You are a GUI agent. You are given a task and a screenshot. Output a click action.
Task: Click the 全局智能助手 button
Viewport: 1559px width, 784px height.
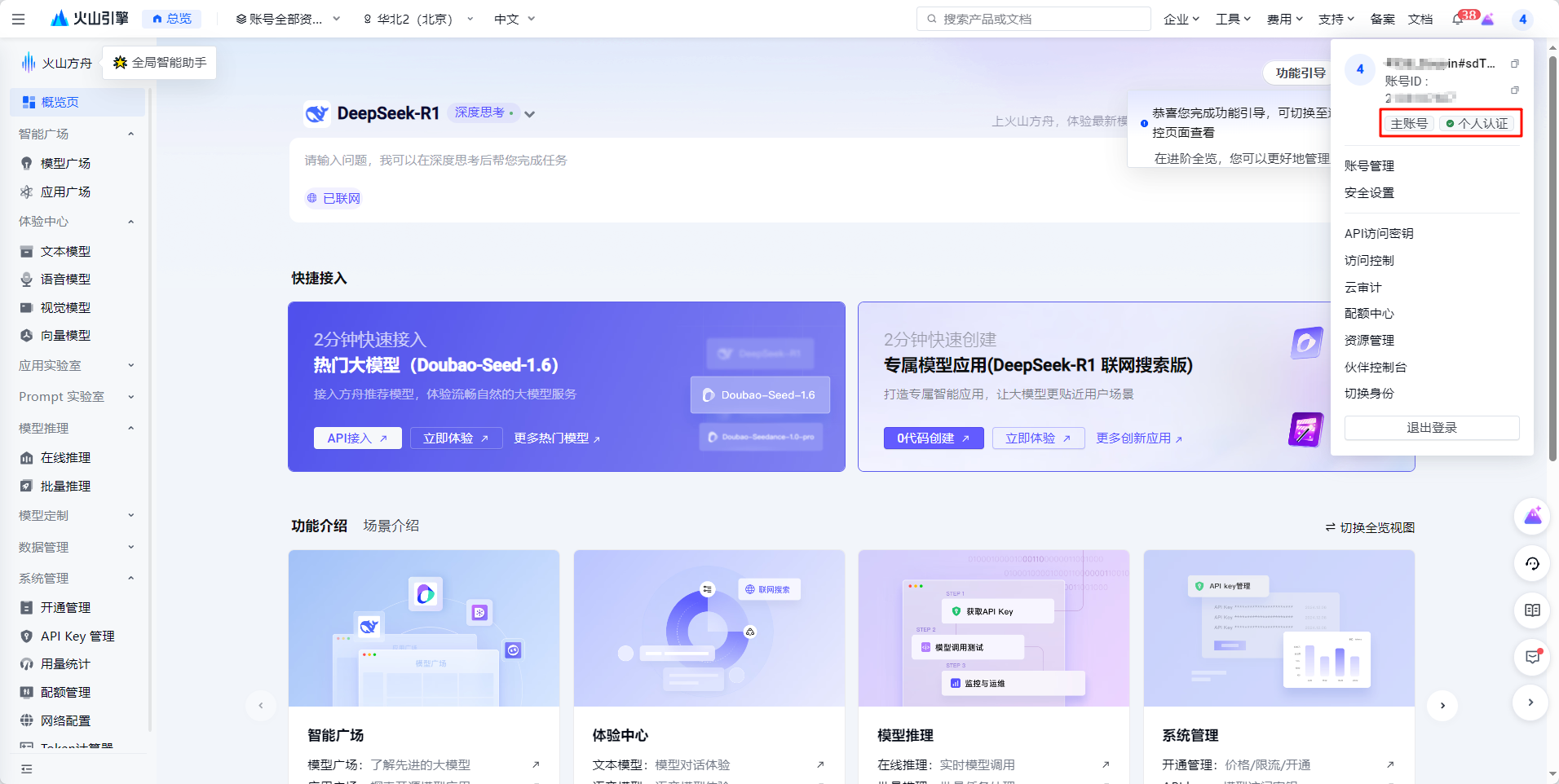(160, 62)
